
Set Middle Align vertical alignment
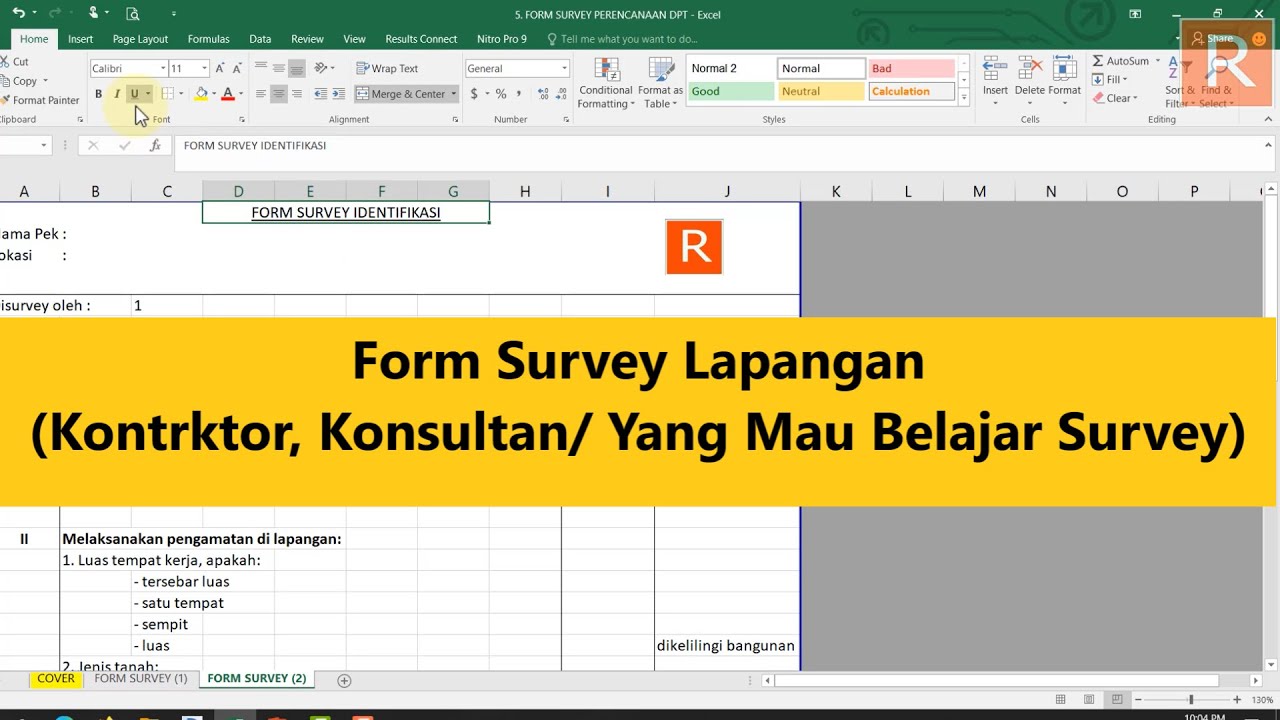279,68
